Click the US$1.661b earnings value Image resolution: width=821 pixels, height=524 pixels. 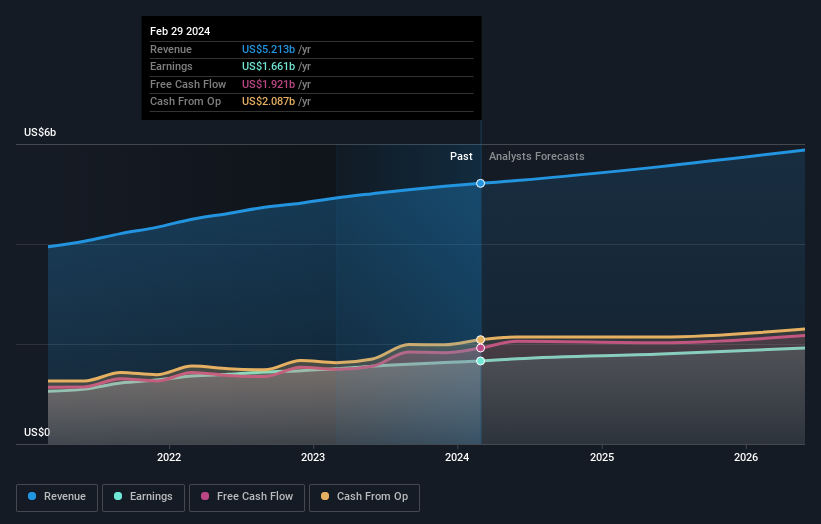pyautogui.click(x=269, y=66)
